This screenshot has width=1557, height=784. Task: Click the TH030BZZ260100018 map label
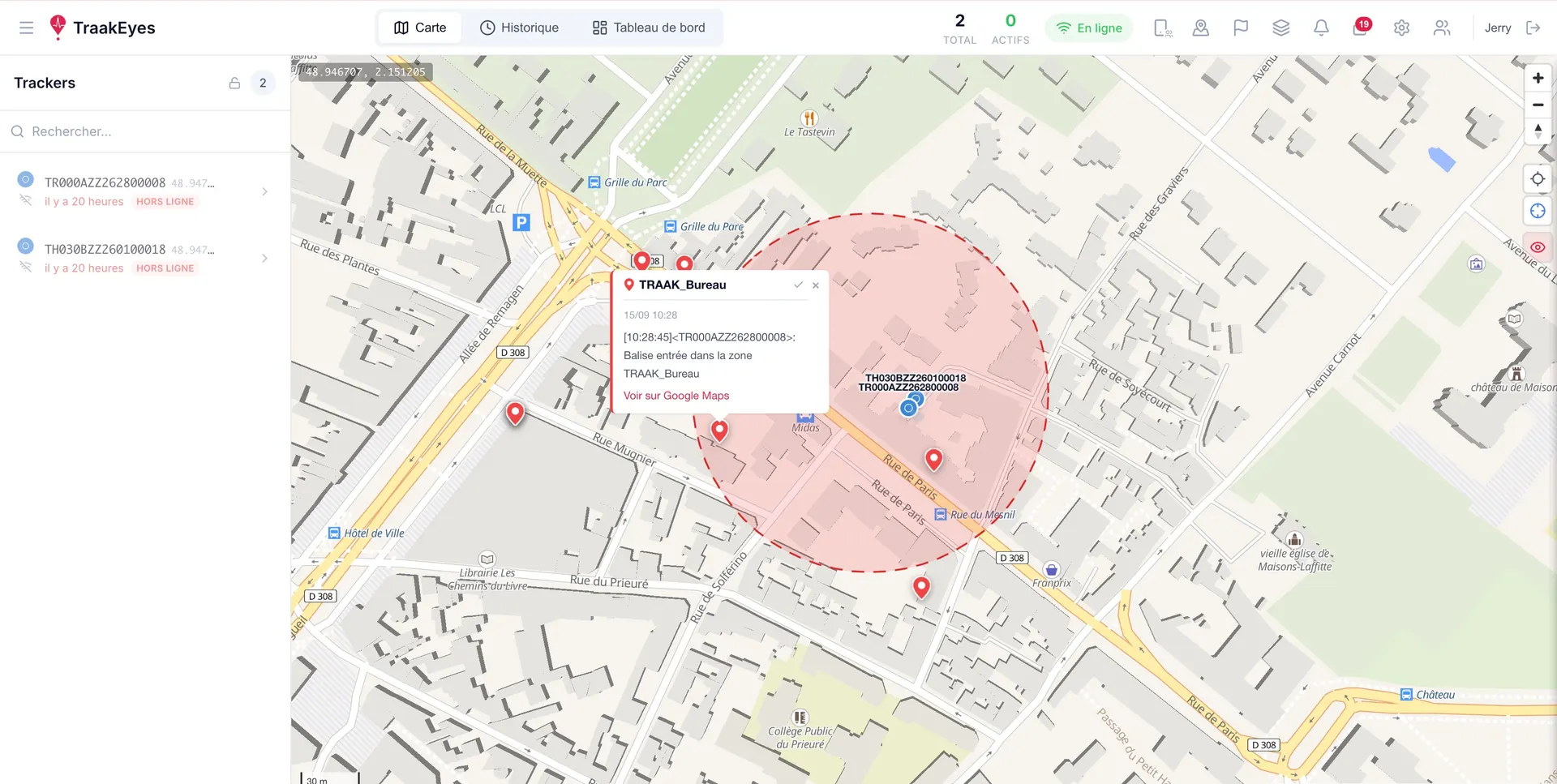(916, 378)
